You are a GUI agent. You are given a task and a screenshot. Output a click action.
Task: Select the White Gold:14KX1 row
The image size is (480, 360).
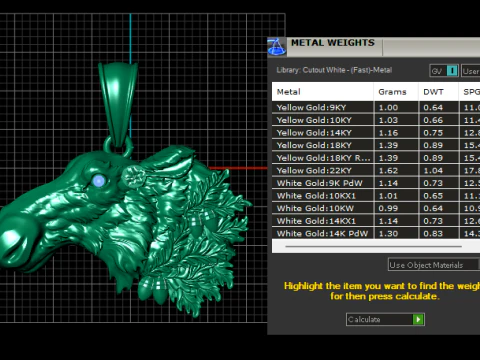[x=376, y=221]
